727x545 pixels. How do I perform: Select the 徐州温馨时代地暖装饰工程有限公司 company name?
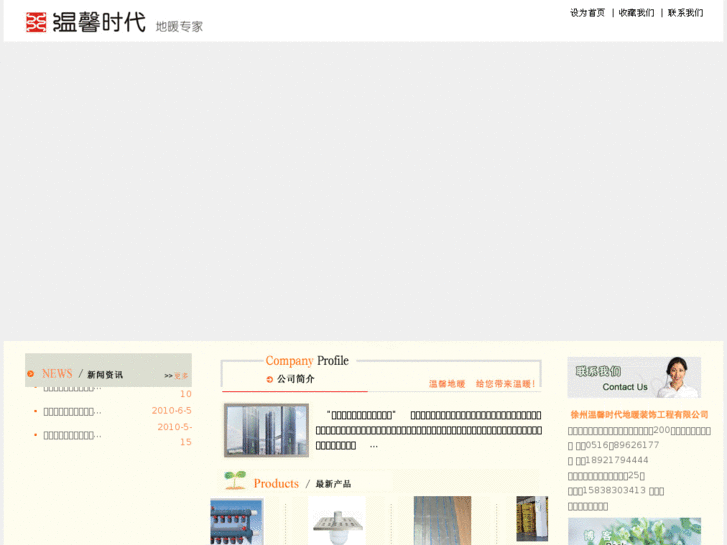coord(639,415)
